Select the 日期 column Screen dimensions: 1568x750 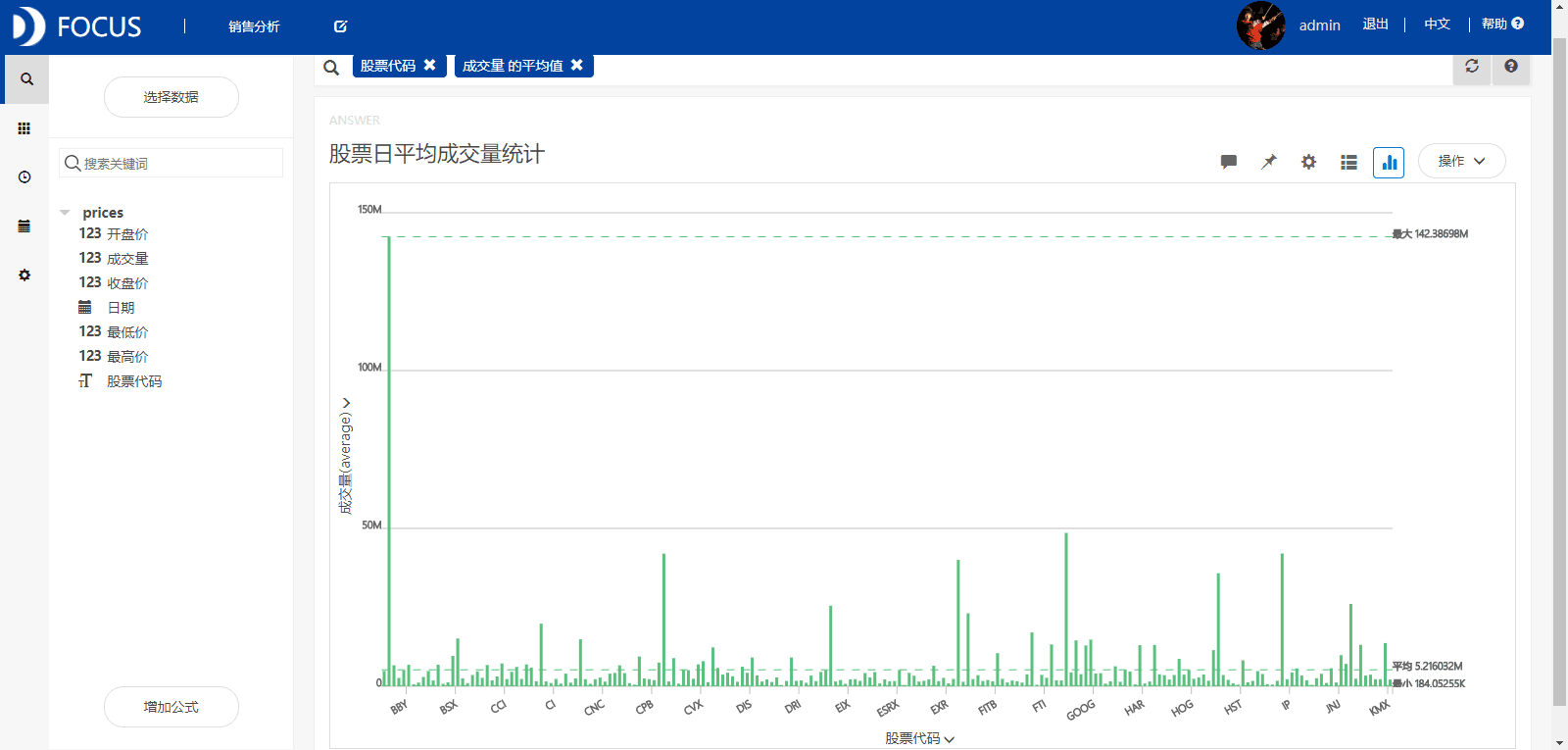point(121,308)
